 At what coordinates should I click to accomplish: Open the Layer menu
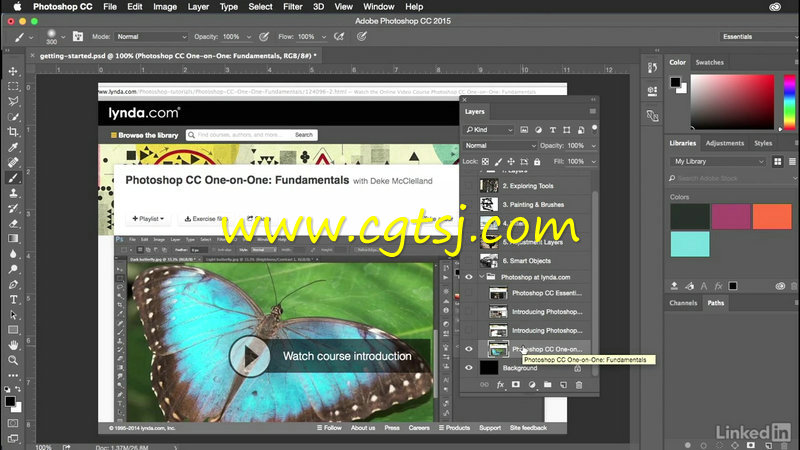pos(198,7)
